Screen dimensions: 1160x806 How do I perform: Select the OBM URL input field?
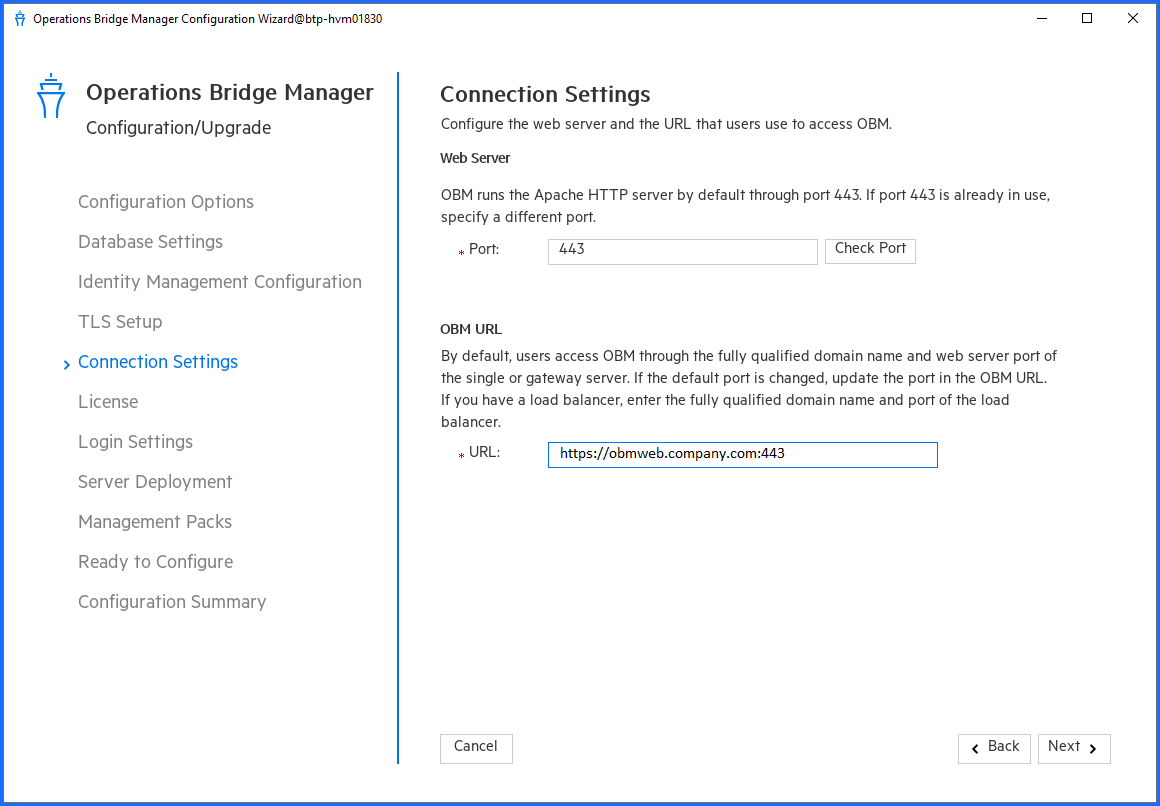tap(742, 454)
